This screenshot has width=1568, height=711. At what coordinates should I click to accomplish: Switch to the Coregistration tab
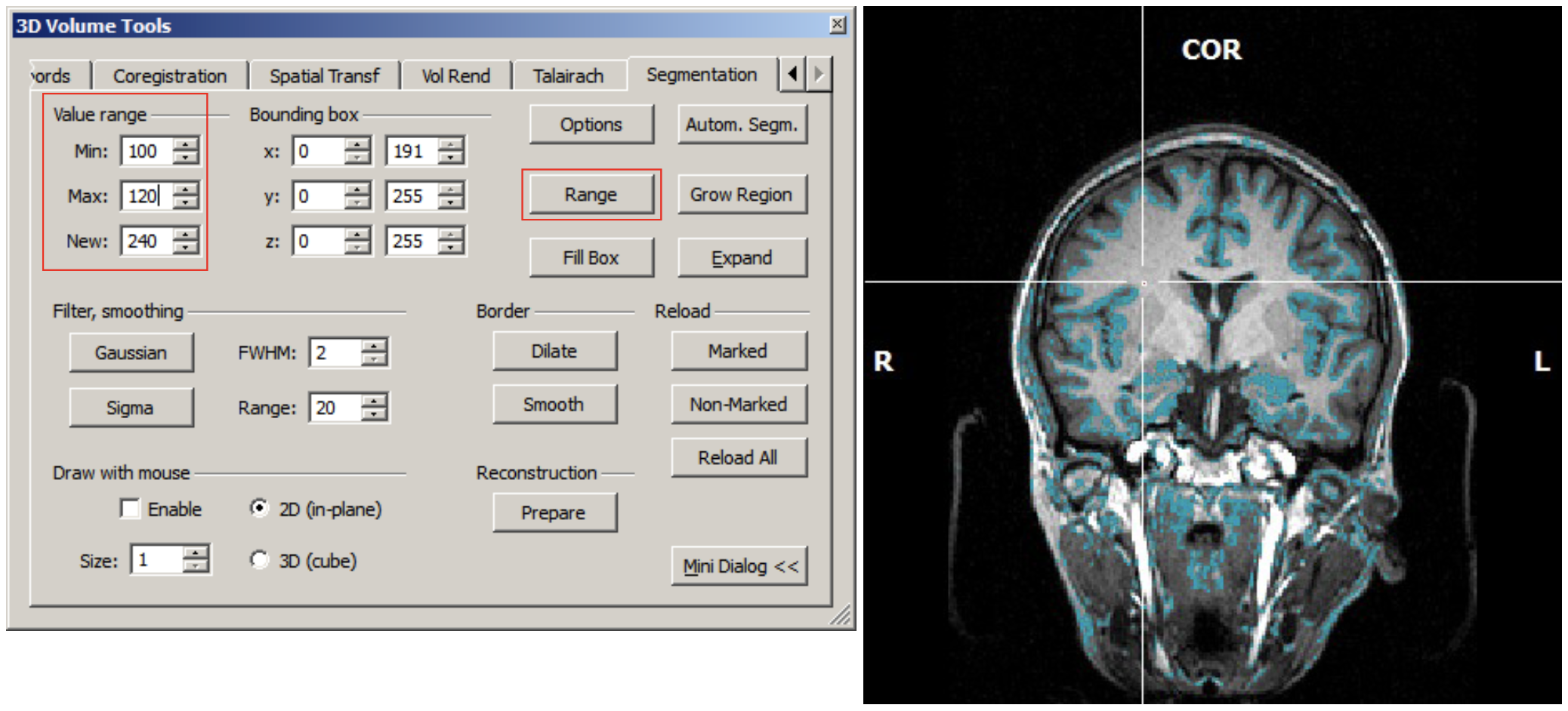coord(169,76)
